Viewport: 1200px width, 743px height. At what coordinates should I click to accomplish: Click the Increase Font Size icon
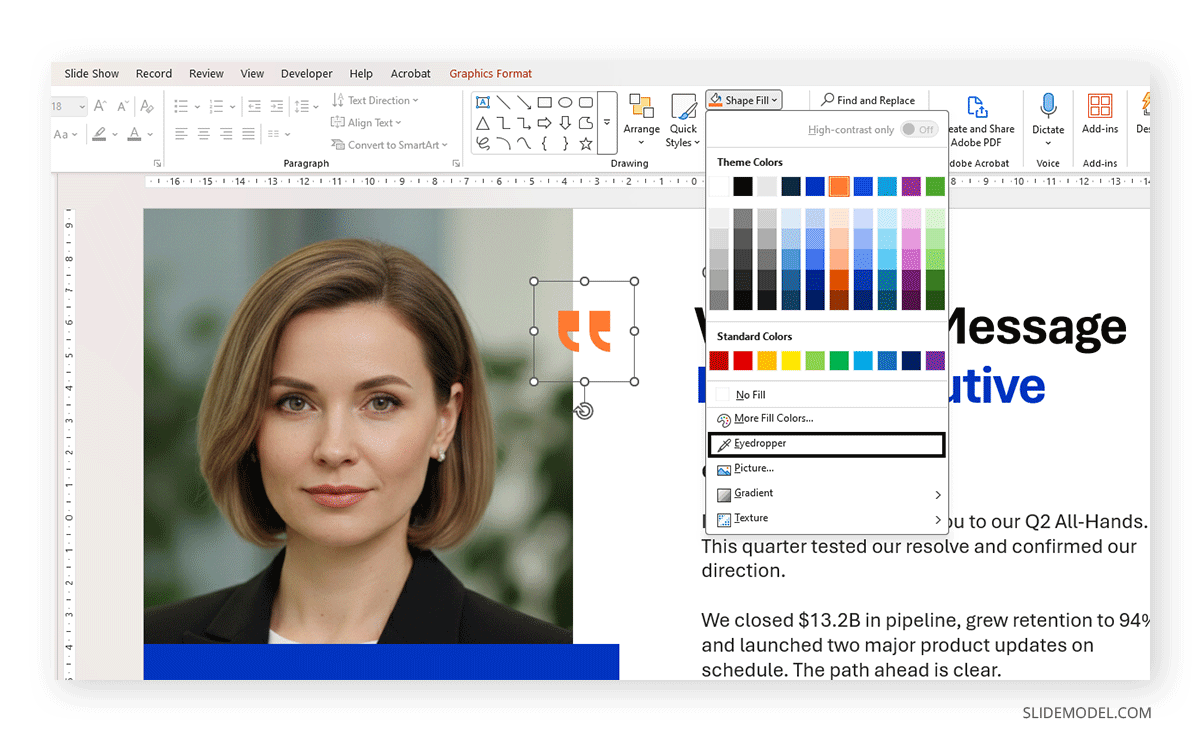pyautogui.click(x=100, y=105)
